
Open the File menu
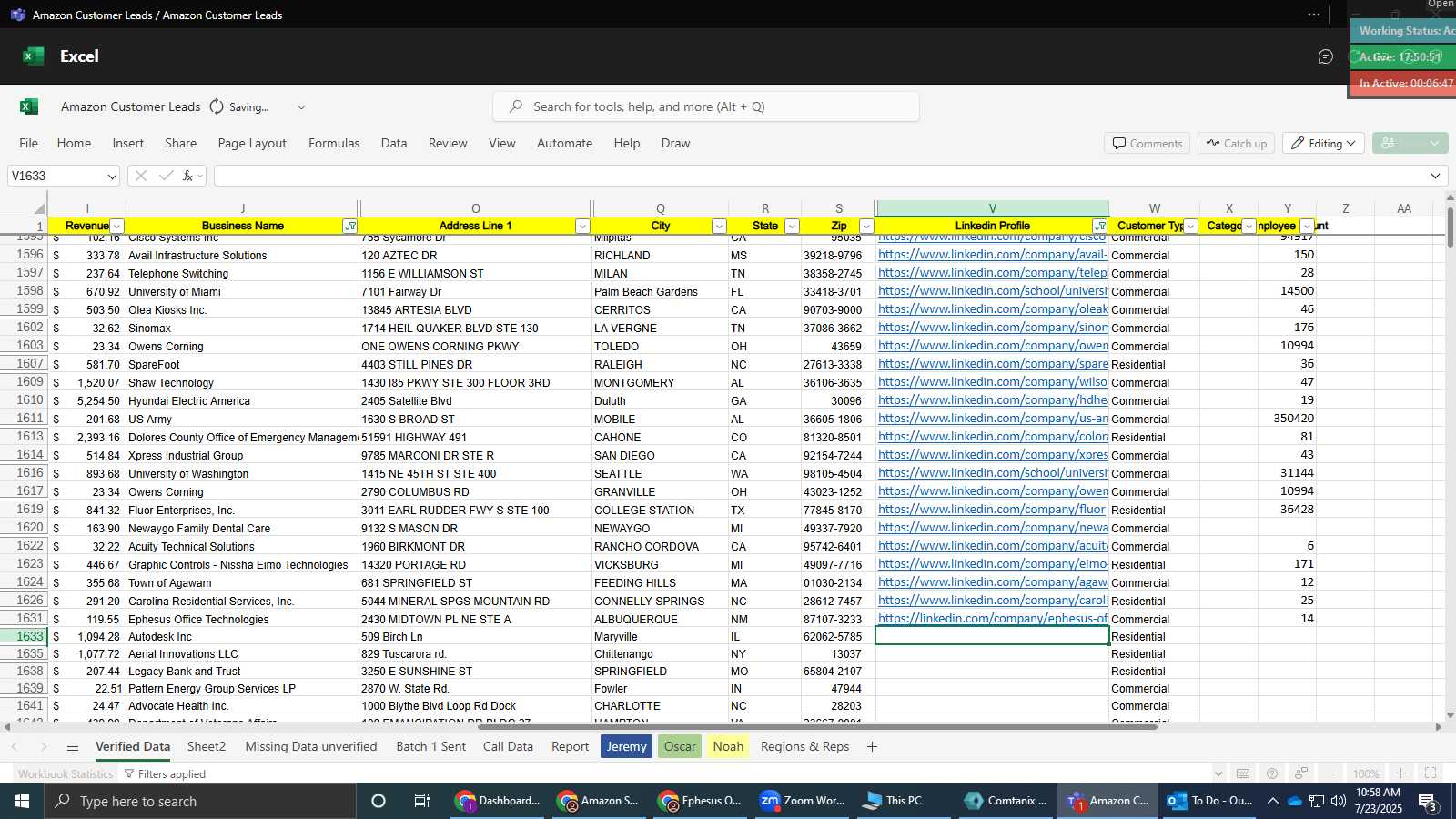pos(28,143)
